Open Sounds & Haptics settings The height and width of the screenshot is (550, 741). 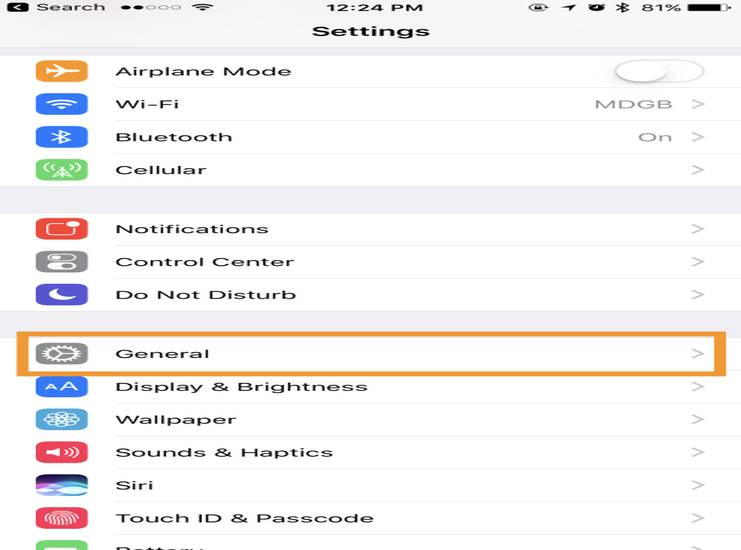pyautogui.click(x=223, y=453)
